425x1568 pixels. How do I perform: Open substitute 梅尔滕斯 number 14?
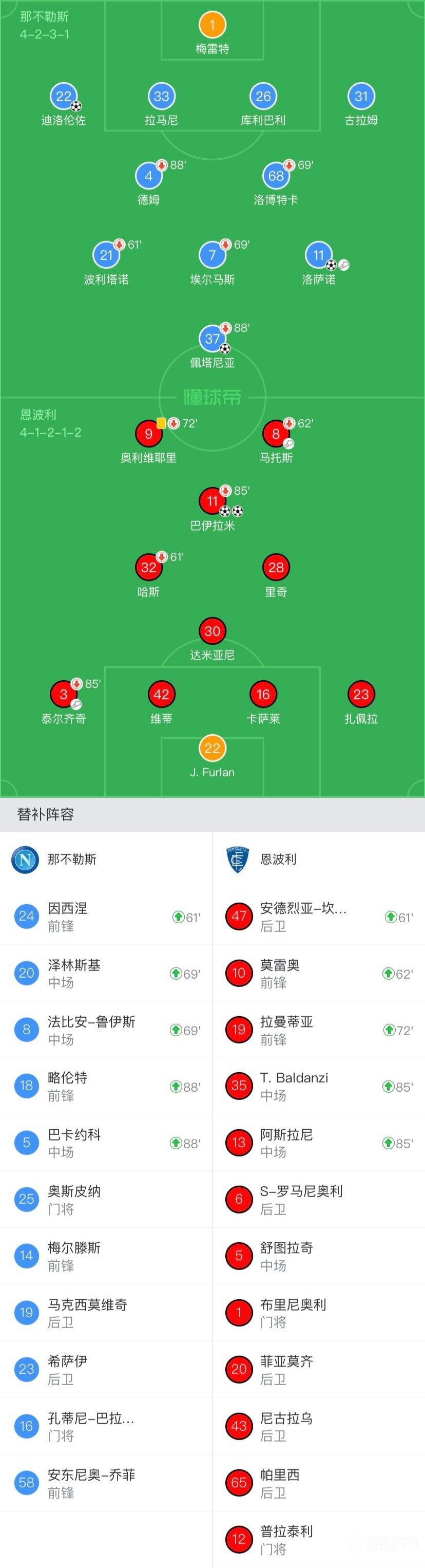[x=26, y=1255]
